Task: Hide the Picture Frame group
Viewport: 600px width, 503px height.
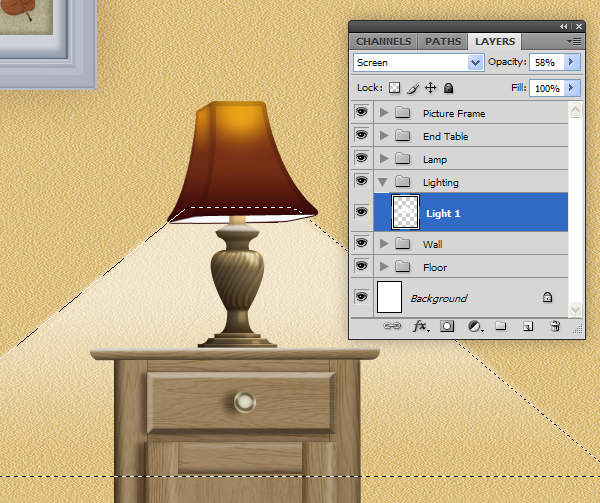Action: [361, 113]
